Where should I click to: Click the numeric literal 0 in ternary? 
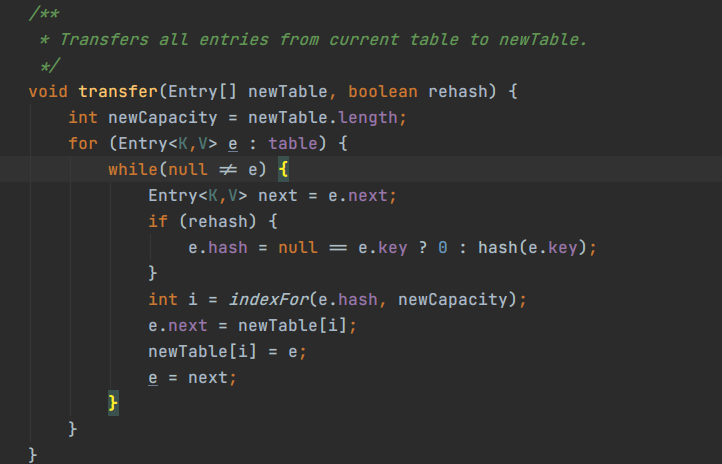click(x=442, y=247)
